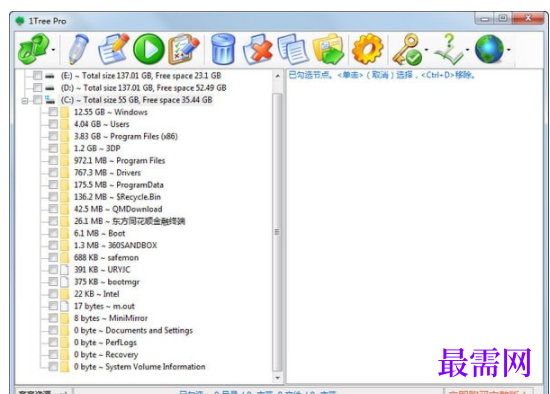Viewport: 550px width, 394px height.
Task: Click the blue recycle bin icon
Action: (x=223, y=49)
